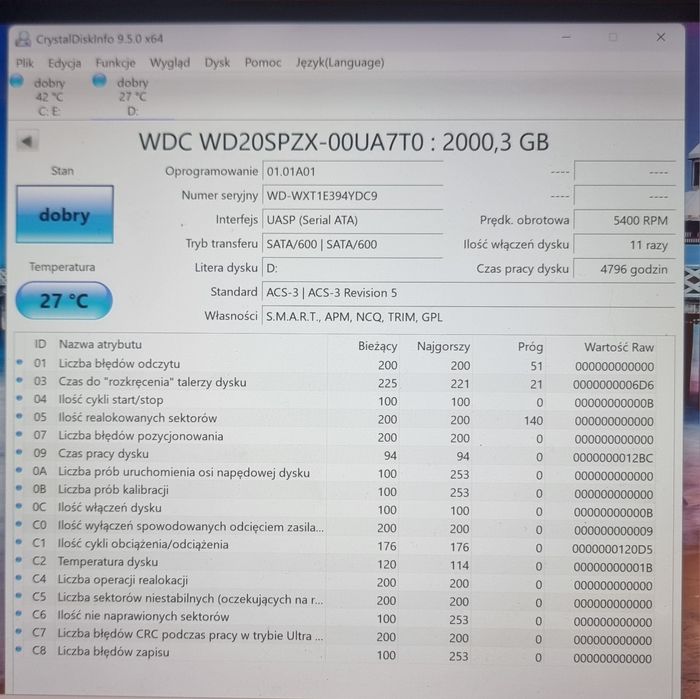700x699 pixels.
Task: Click the blue health orb above C: E:
Action: 17,81
